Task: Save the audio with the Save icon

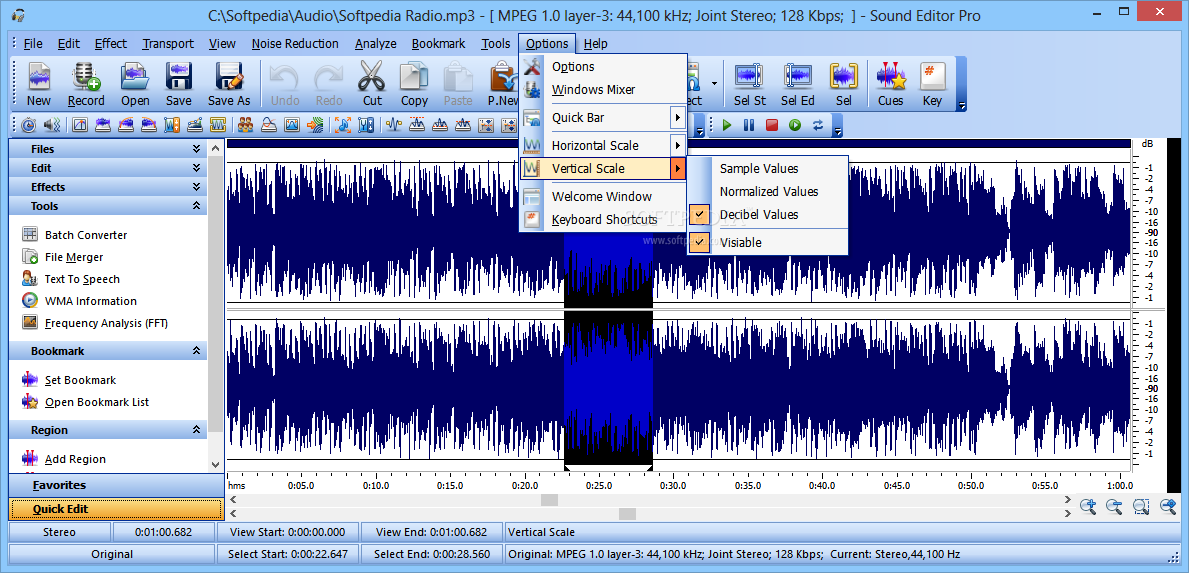Action: (179, 77)
